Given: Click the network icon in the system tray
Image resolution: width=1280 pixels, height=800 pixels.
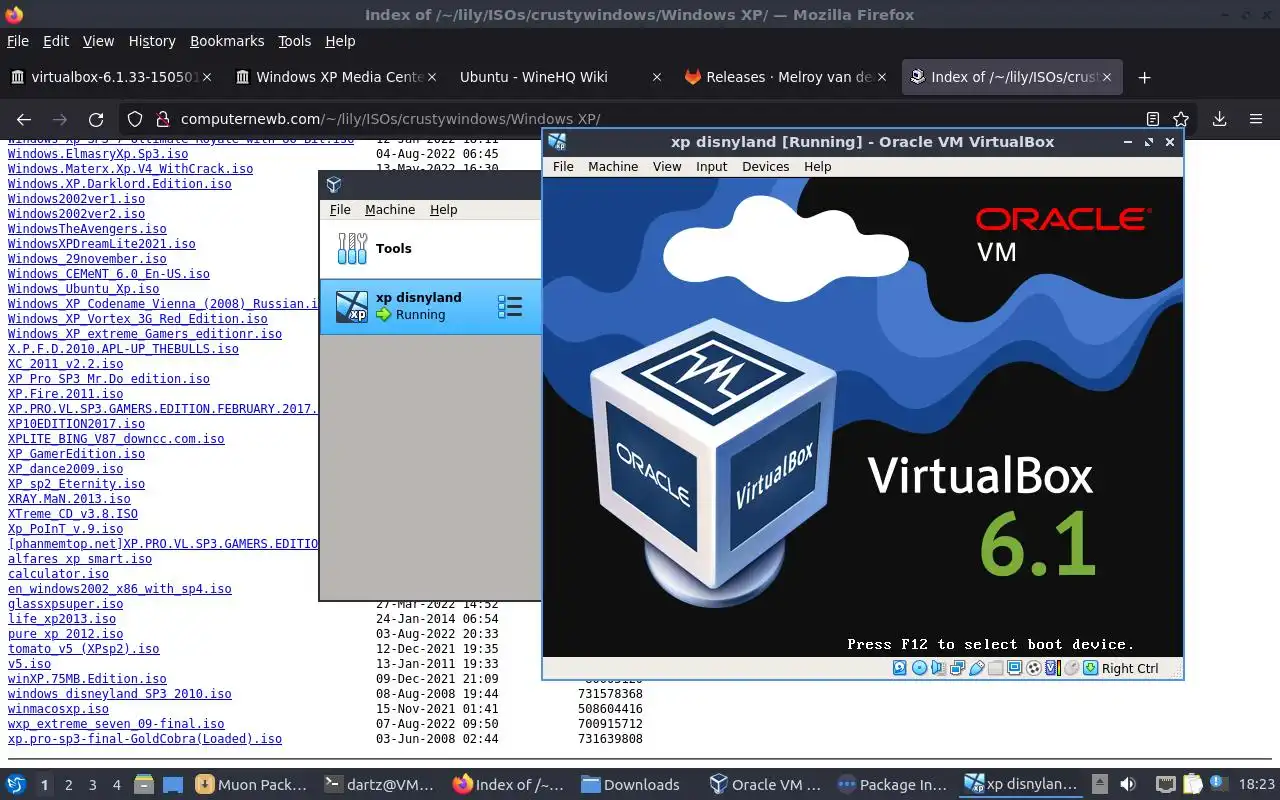Looking at the screenshot, I should pyautogui.click(x=1165, y=784).
